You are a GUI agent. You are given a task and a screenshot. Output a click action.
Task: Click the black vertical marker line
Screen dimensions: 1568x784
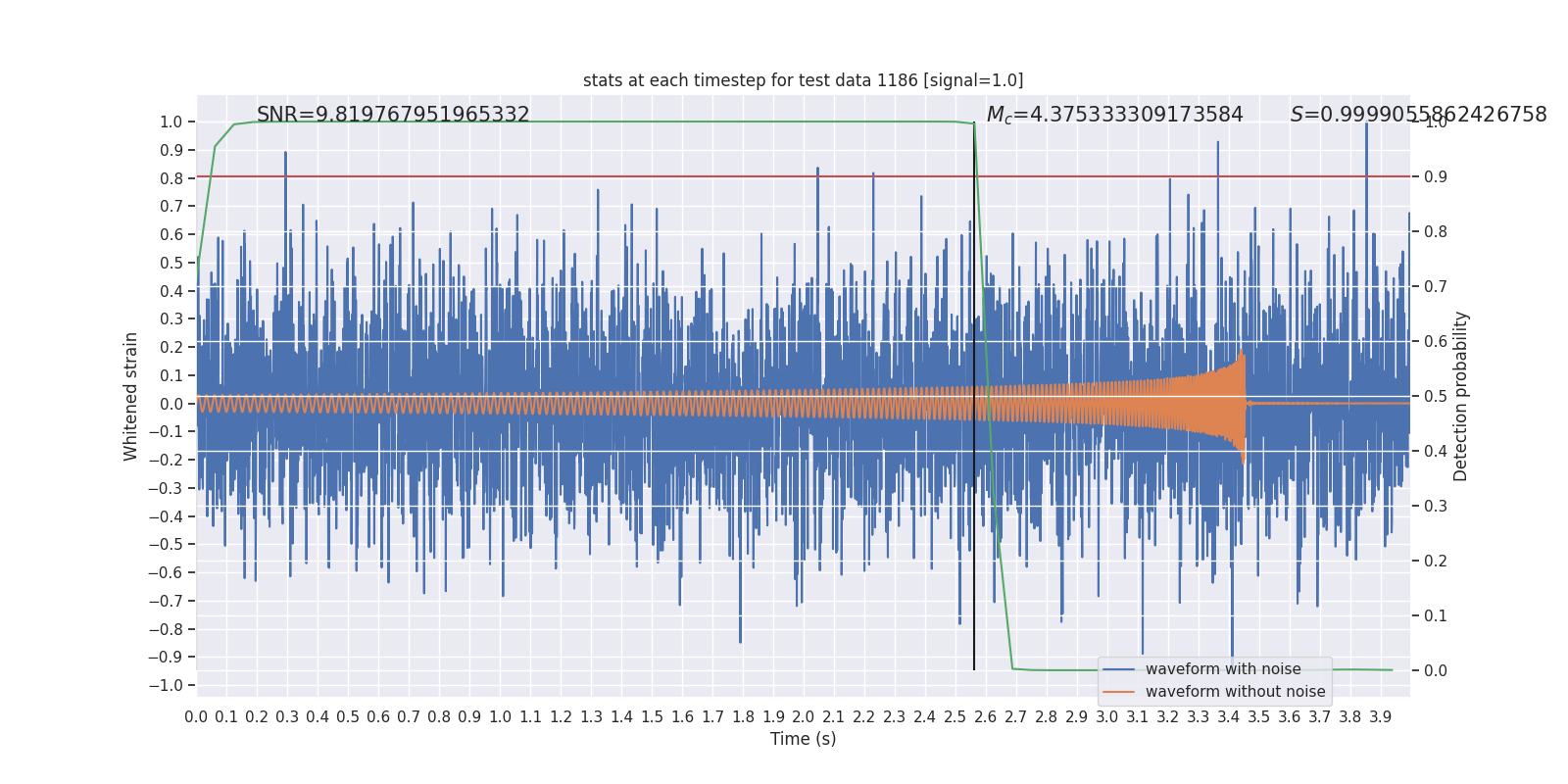click(x=974, y=396)
